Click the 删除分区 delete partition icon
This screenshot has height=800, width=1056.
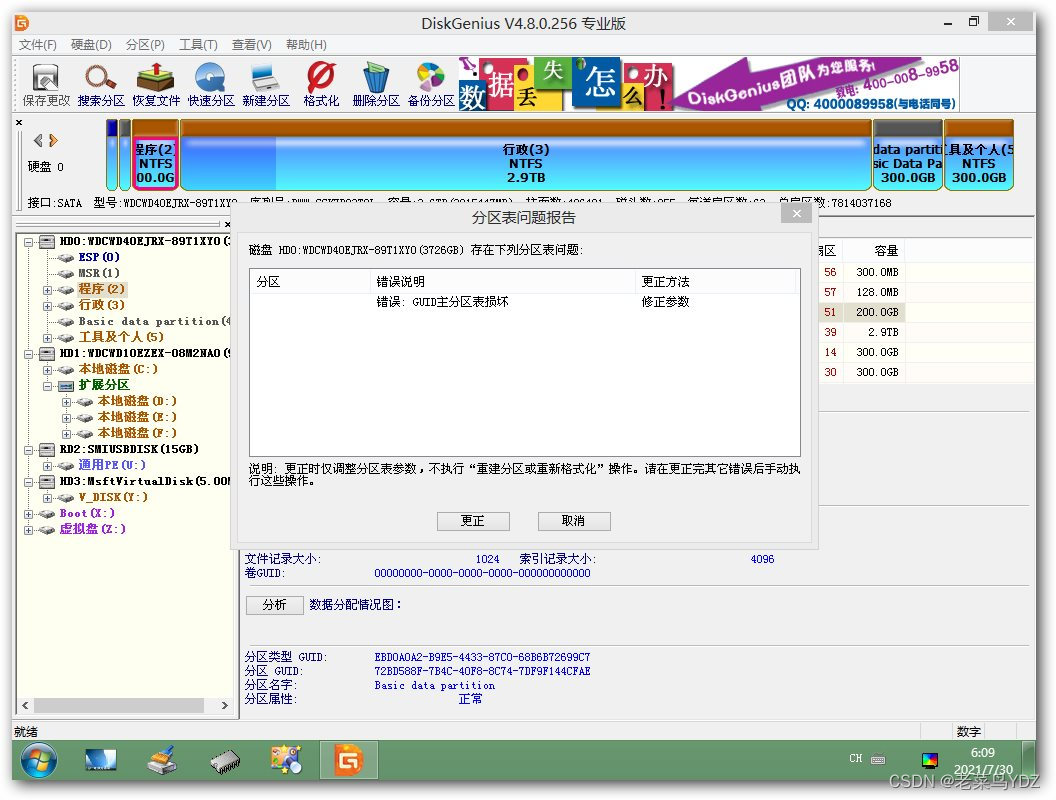coord(376,85)
